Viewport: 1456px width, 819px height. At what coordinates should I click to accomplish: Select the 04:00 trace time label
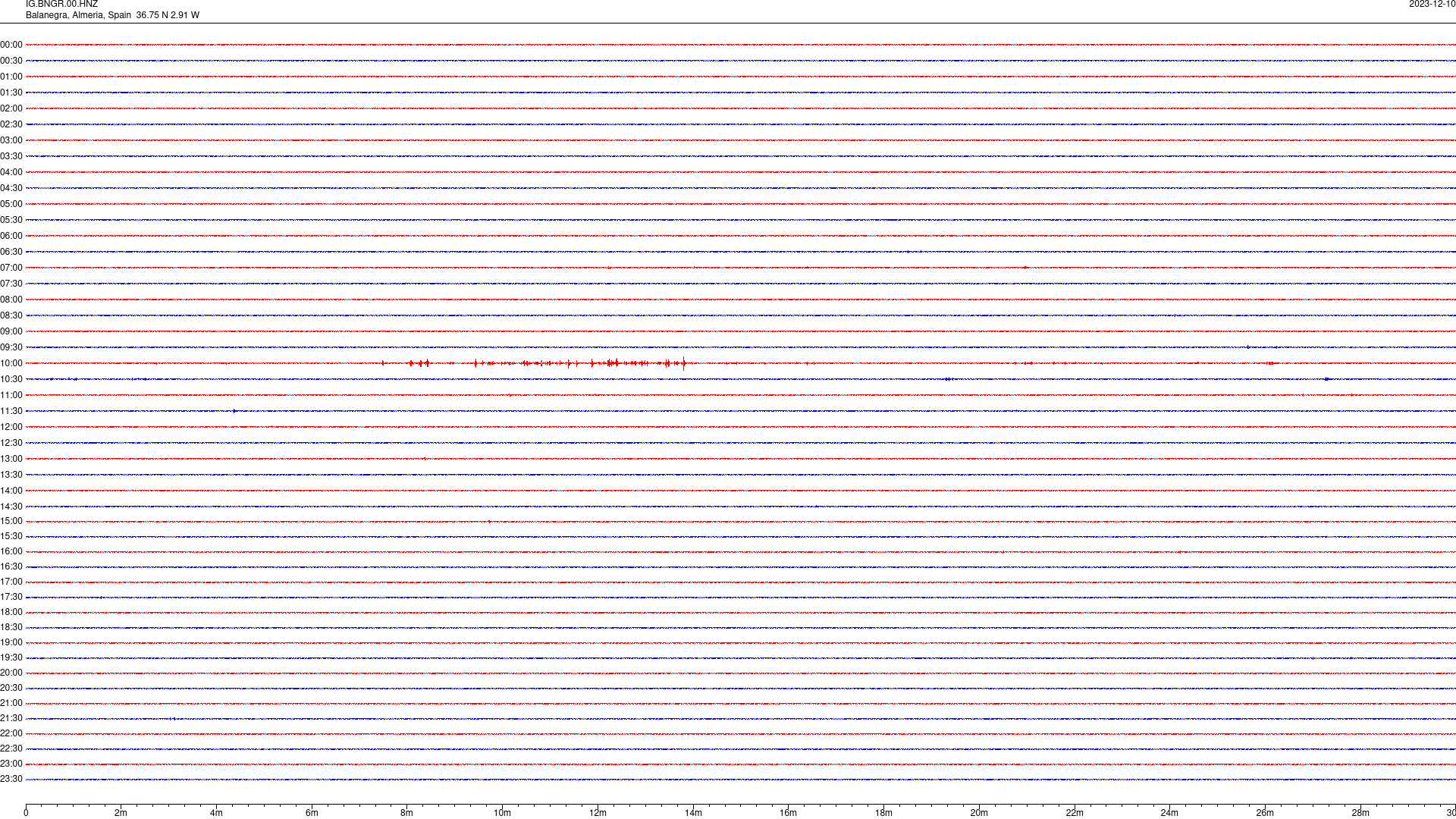tap(11, 172)
